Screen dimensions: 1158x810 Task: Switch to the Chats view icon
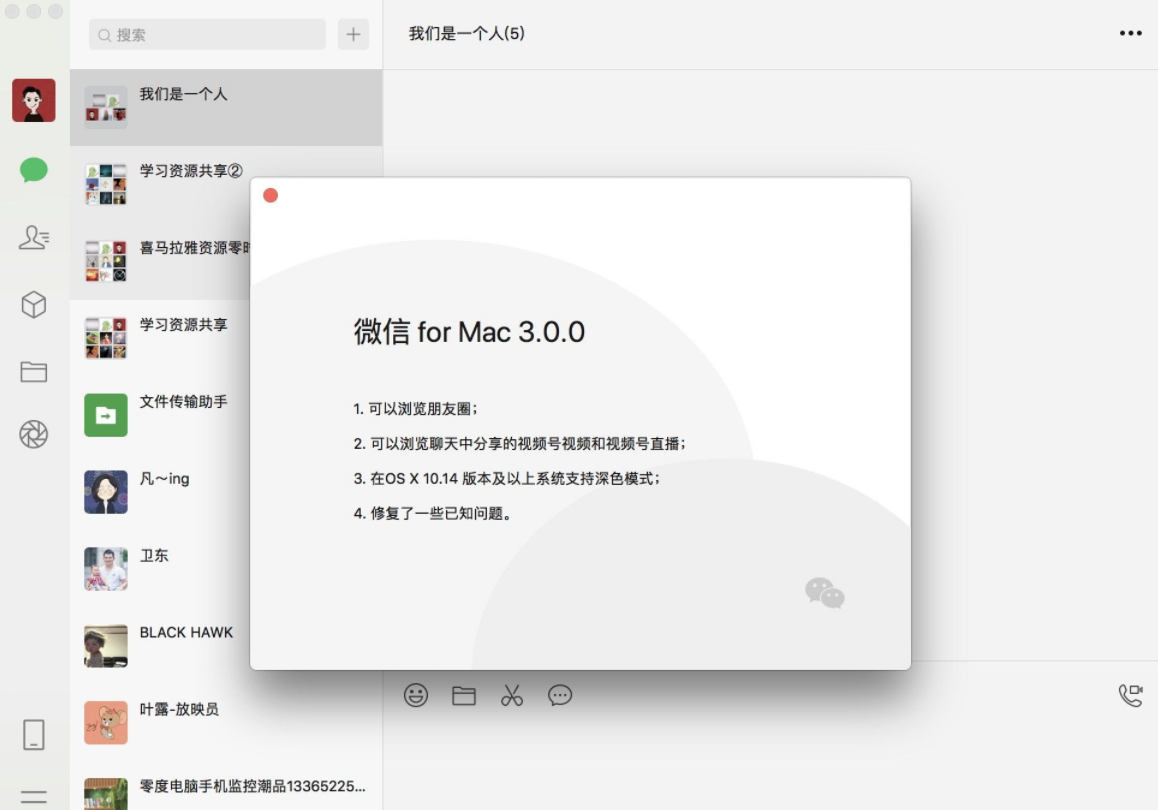coord(33,170)
